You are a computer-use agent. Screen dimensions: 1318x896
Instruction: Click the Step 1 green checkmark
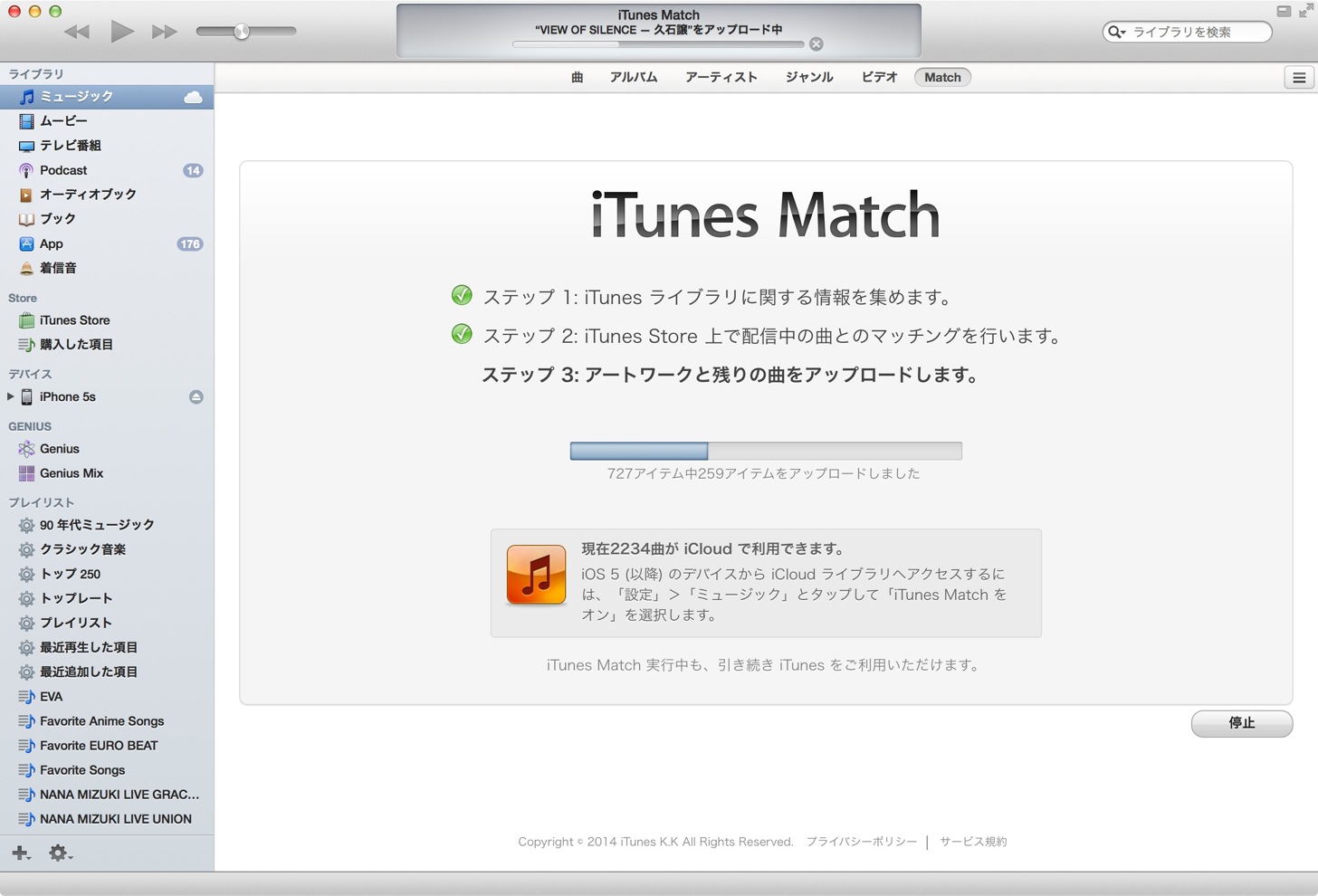click(462, 295)
